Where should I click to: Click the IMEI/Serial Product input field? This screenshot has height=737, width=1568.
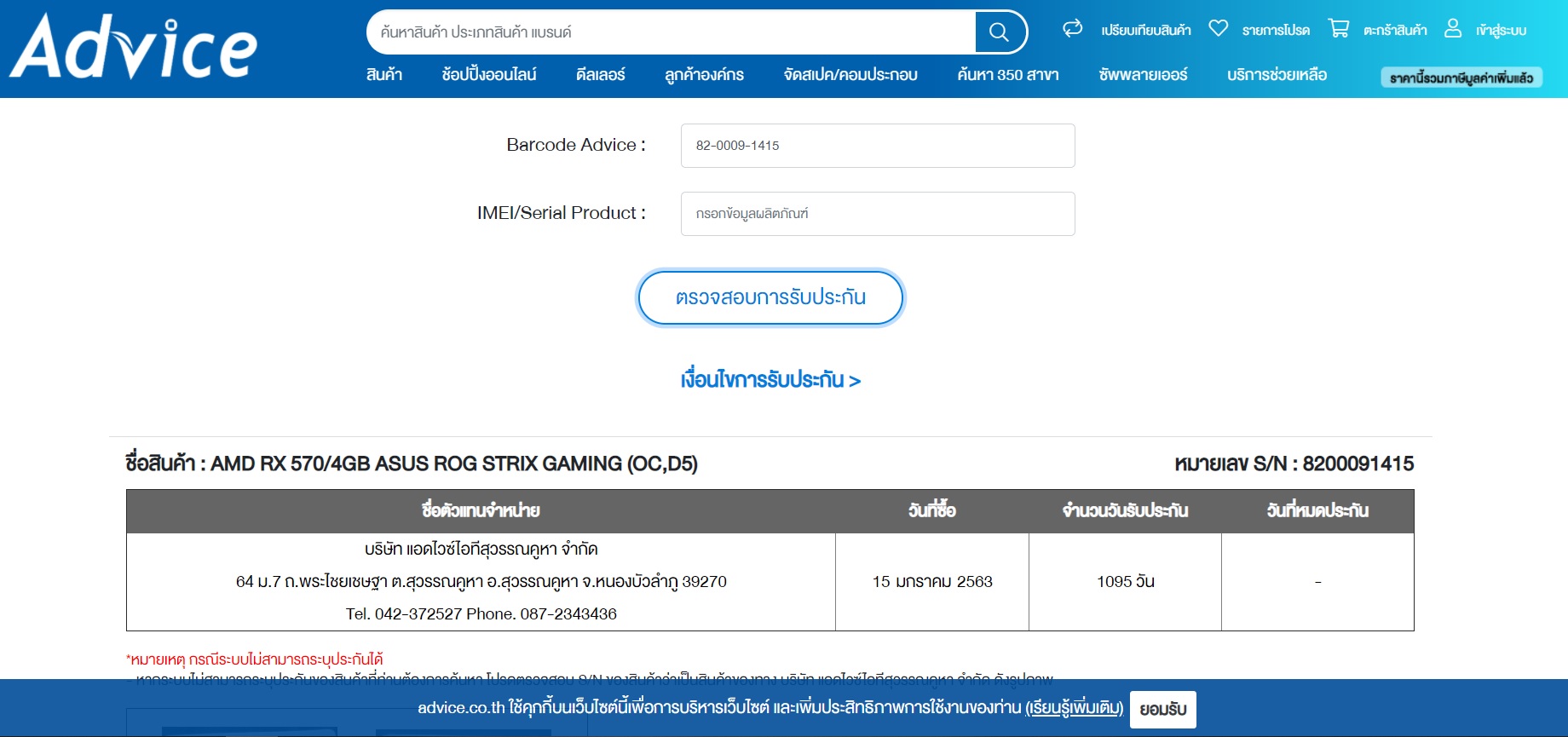[878, 214]
